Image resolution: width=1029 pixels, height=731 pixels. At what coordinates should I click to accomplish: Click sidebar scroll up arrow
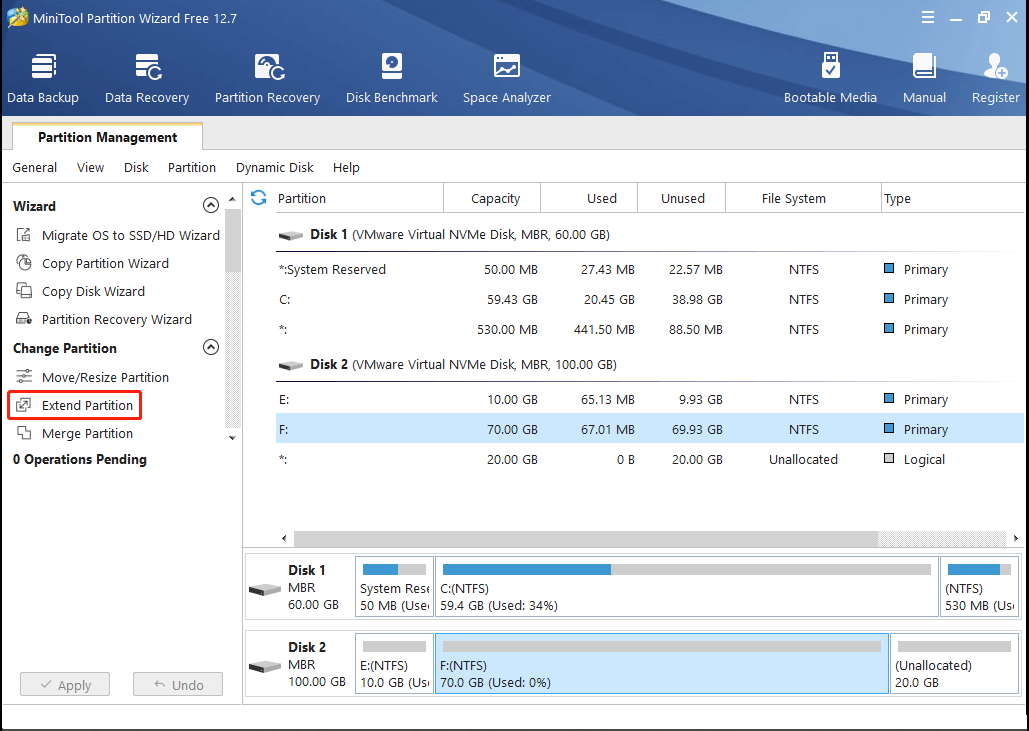pyautogui.click(x=232, y=199)
